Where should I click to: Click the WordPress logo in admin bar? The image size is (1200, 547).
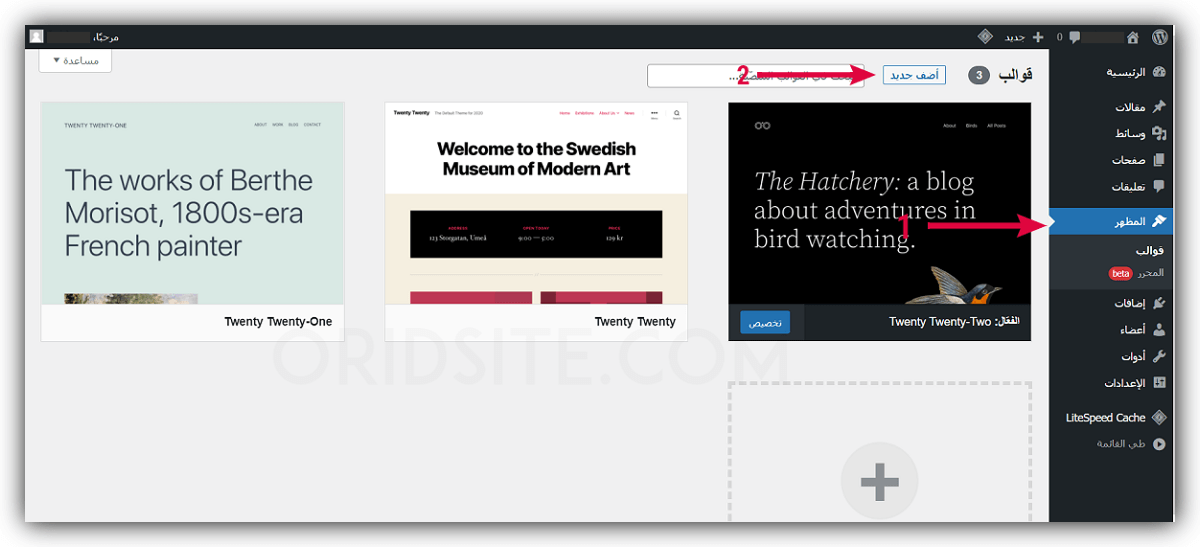point(1159,37)
